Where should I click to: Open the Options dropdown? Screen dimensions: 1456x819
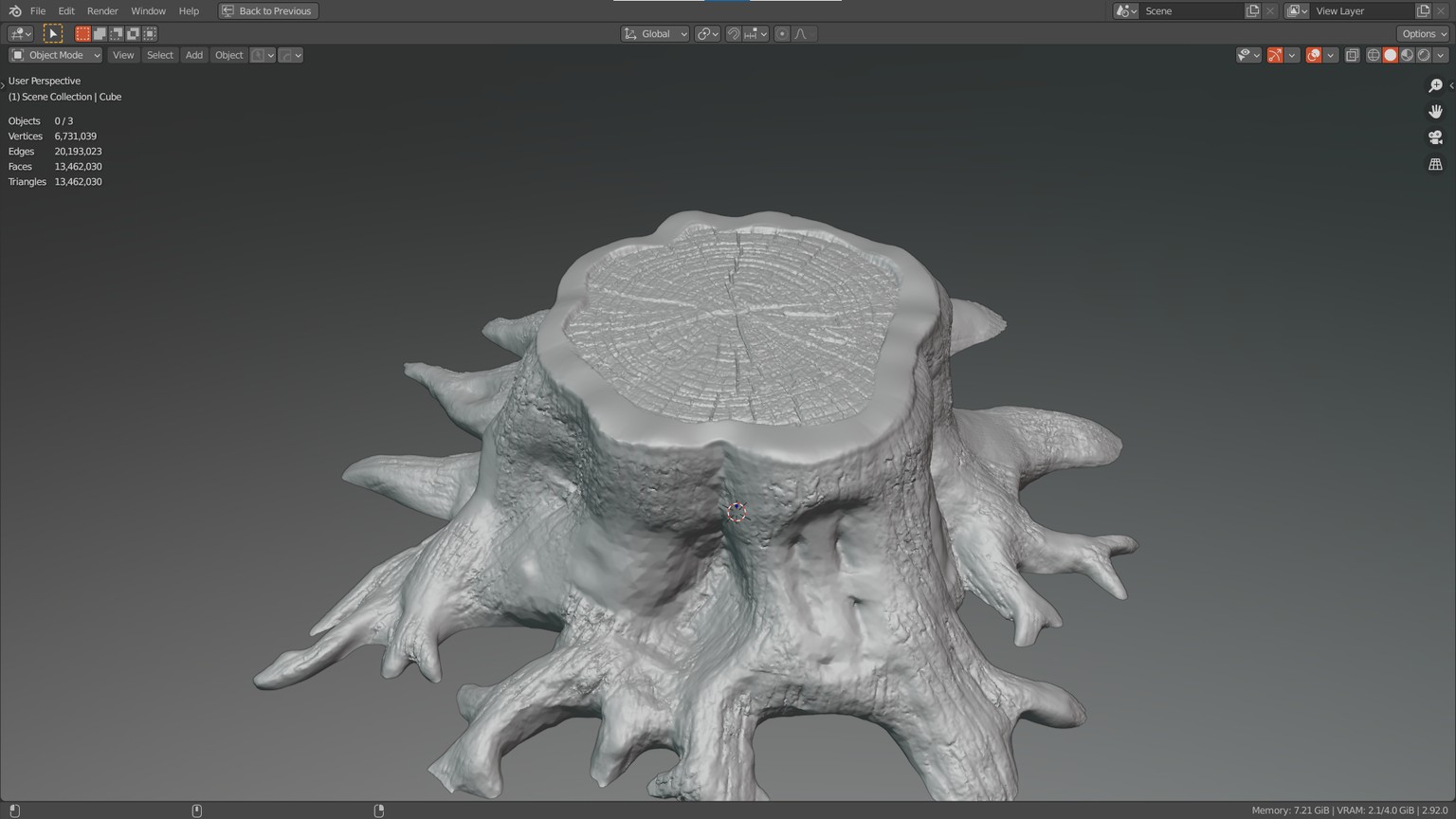(1424, 33)
